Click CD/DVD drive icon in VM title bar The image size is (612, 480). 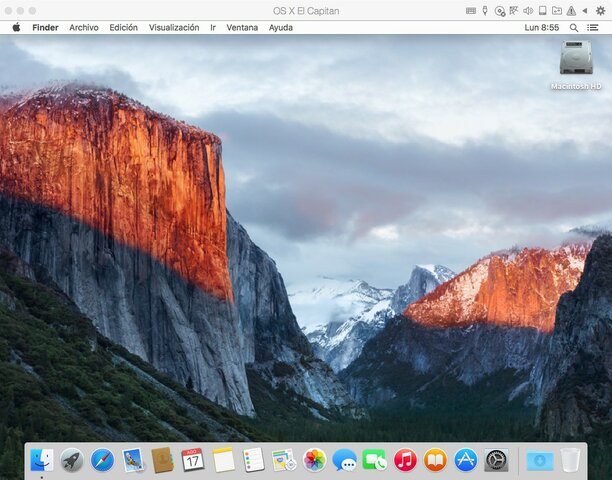(500, 11)
